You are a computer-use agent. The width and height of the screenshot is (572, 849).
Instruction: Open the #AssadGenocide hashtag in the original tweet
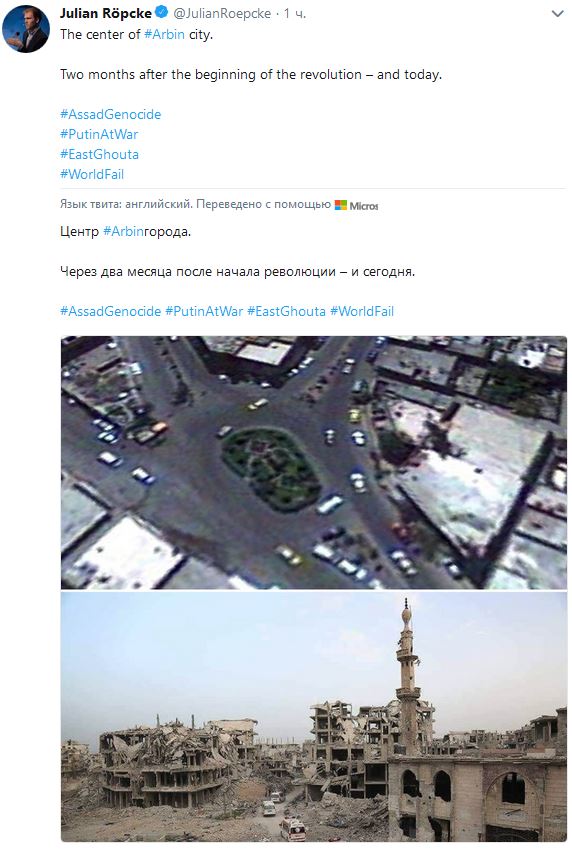coord(110,114)
